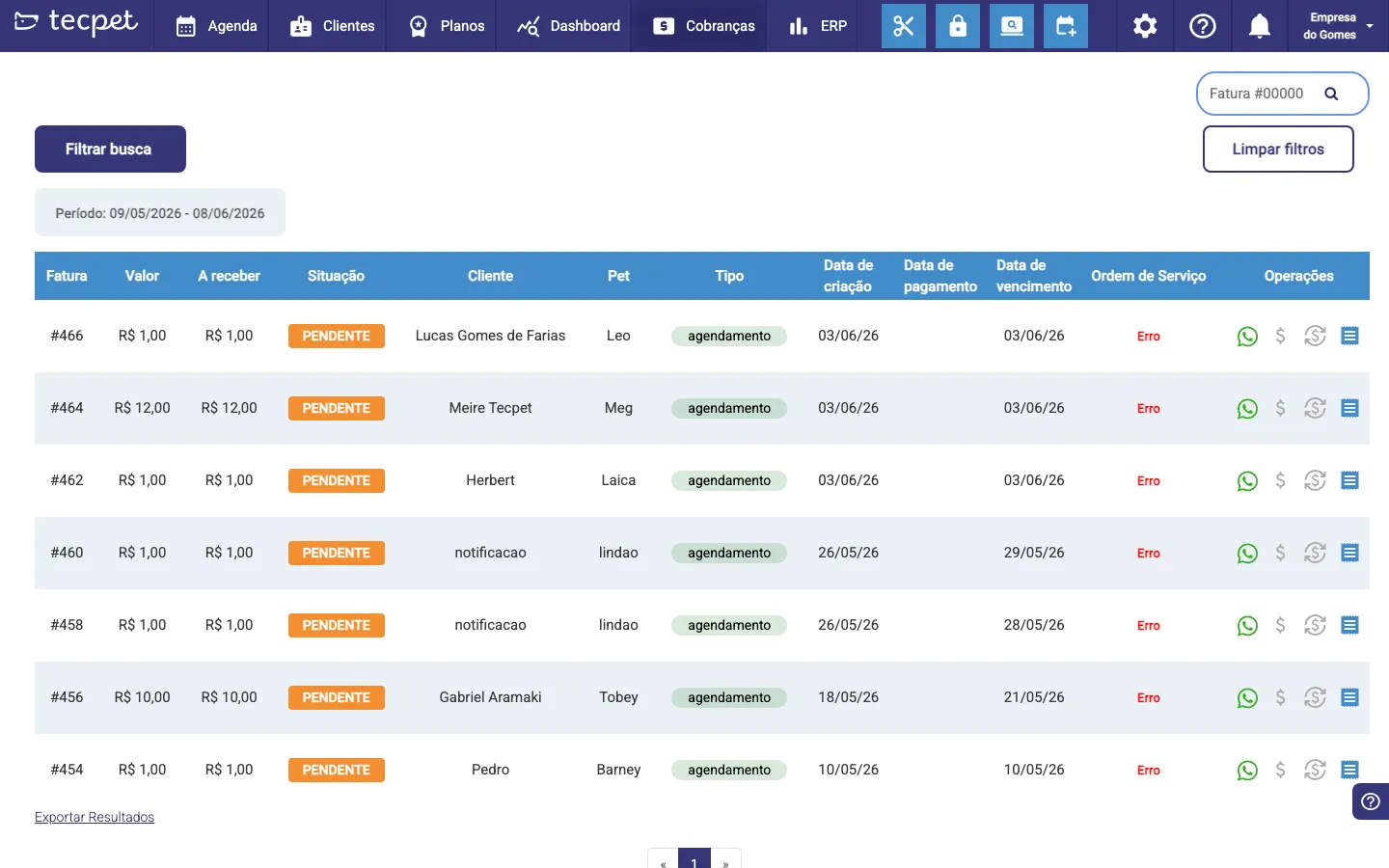Send WhatsApp message for invoice #464
The image size is (1389, 868).
point(1247,409)
